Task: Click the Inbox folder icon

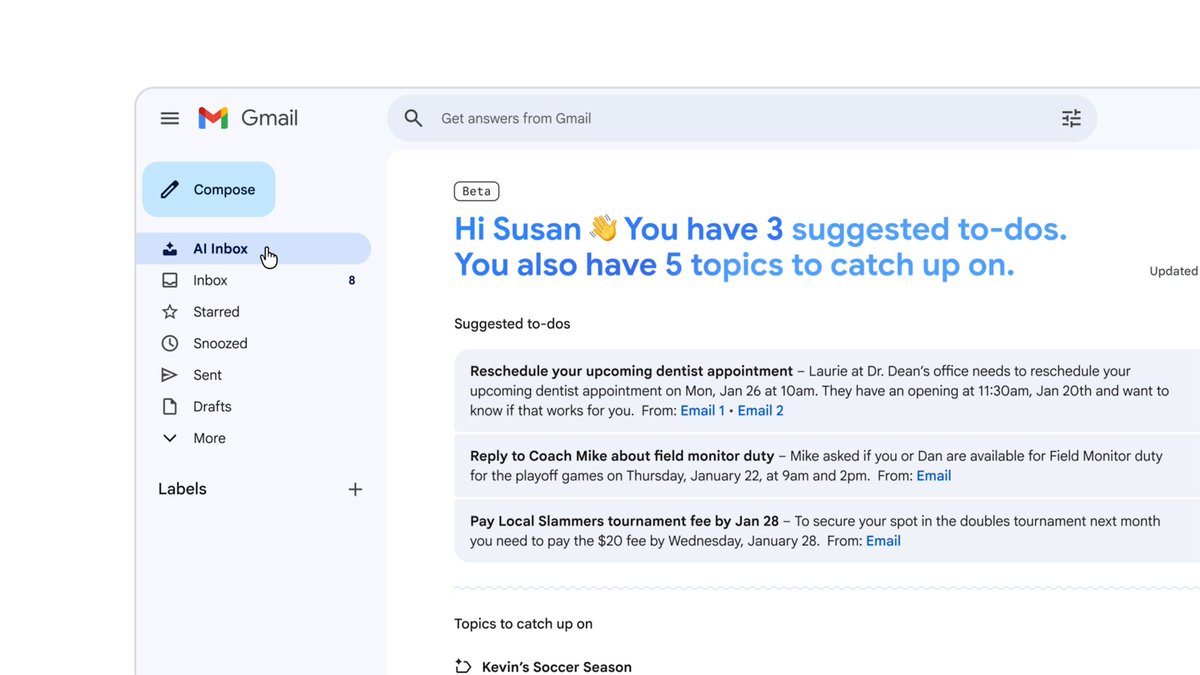Action: 170,281
